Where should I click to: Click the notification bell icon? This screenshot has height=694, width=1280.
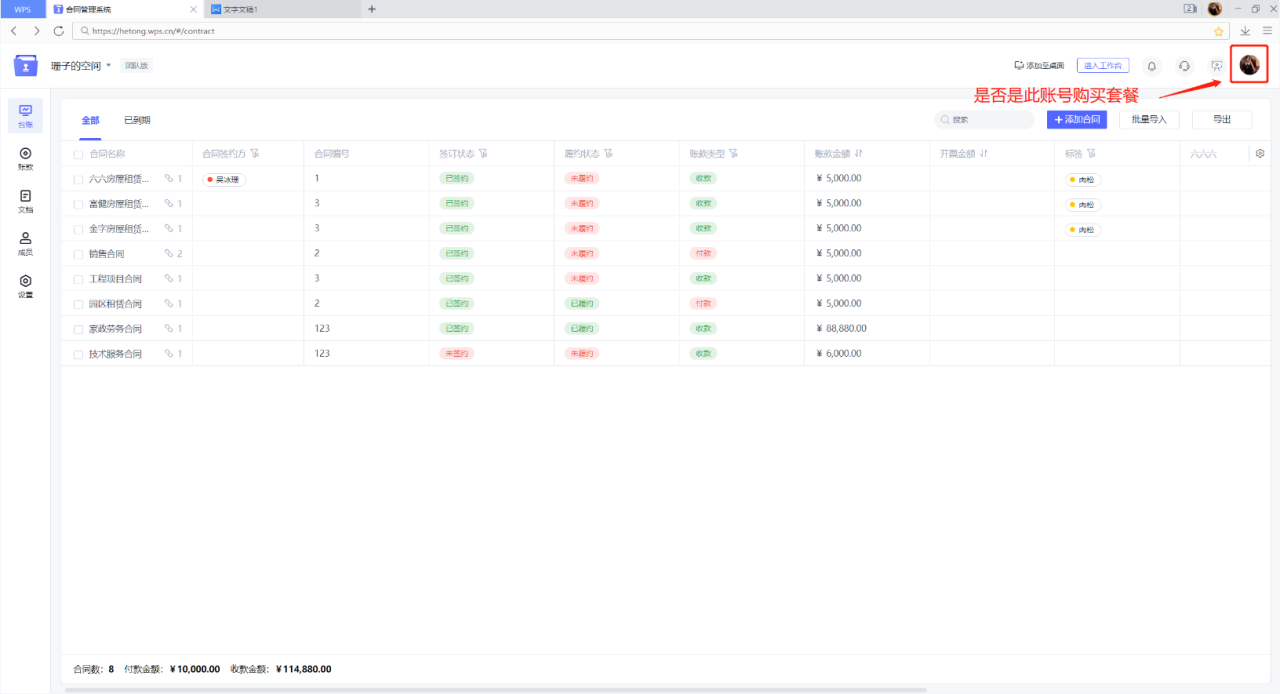pyautogui.click(x=1151, y=66)
